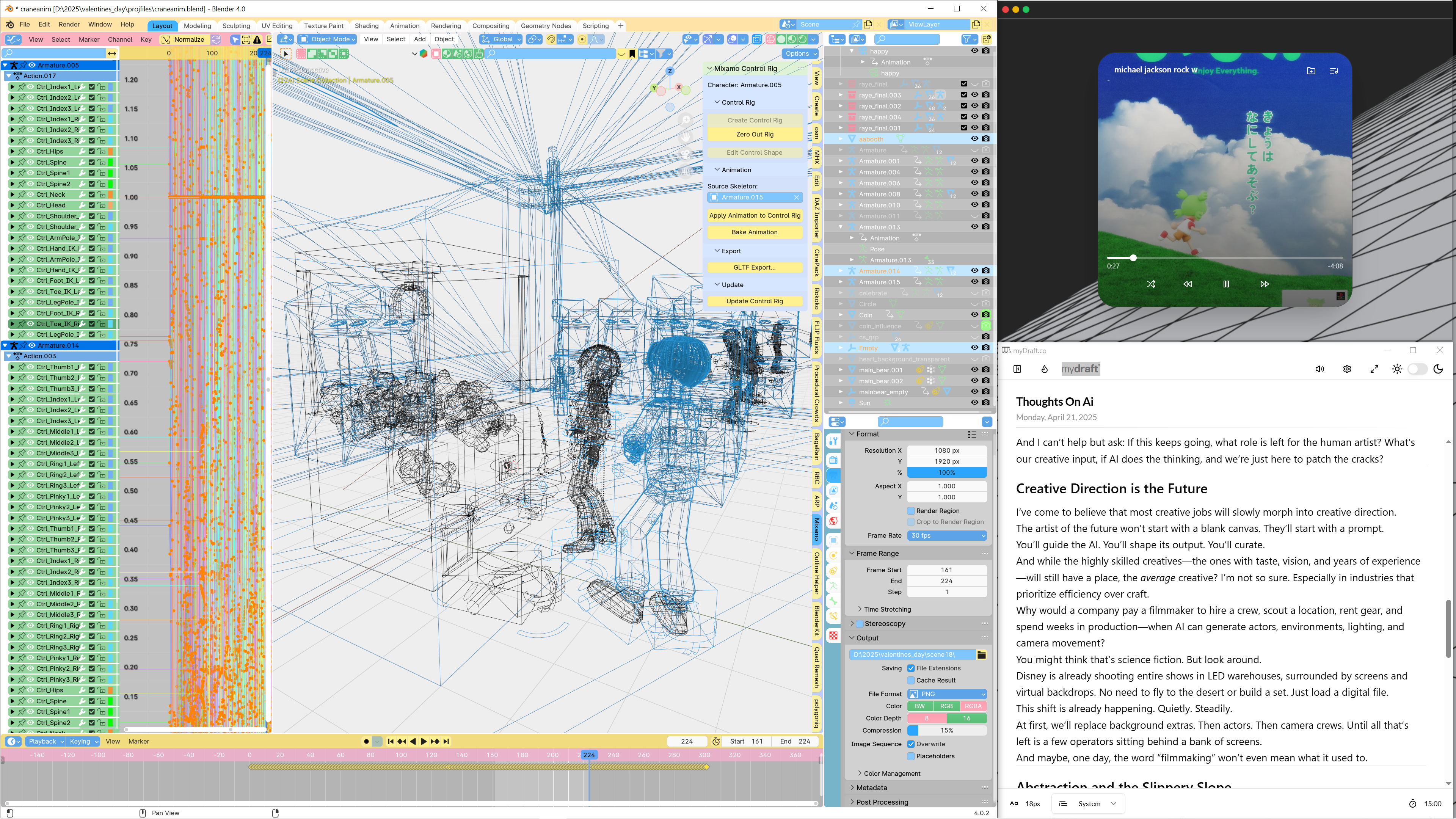1456x819 pixels.
Task: Toggle myDraft light/dark mode switch
Action: click(x=1417, y=369)
